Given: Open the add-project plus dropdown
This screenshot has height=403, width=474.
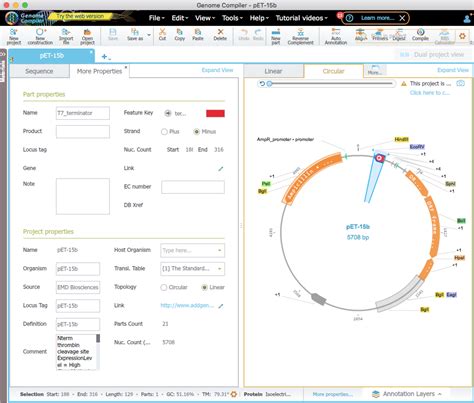Looking at the screenshot, I should (106, 57).
